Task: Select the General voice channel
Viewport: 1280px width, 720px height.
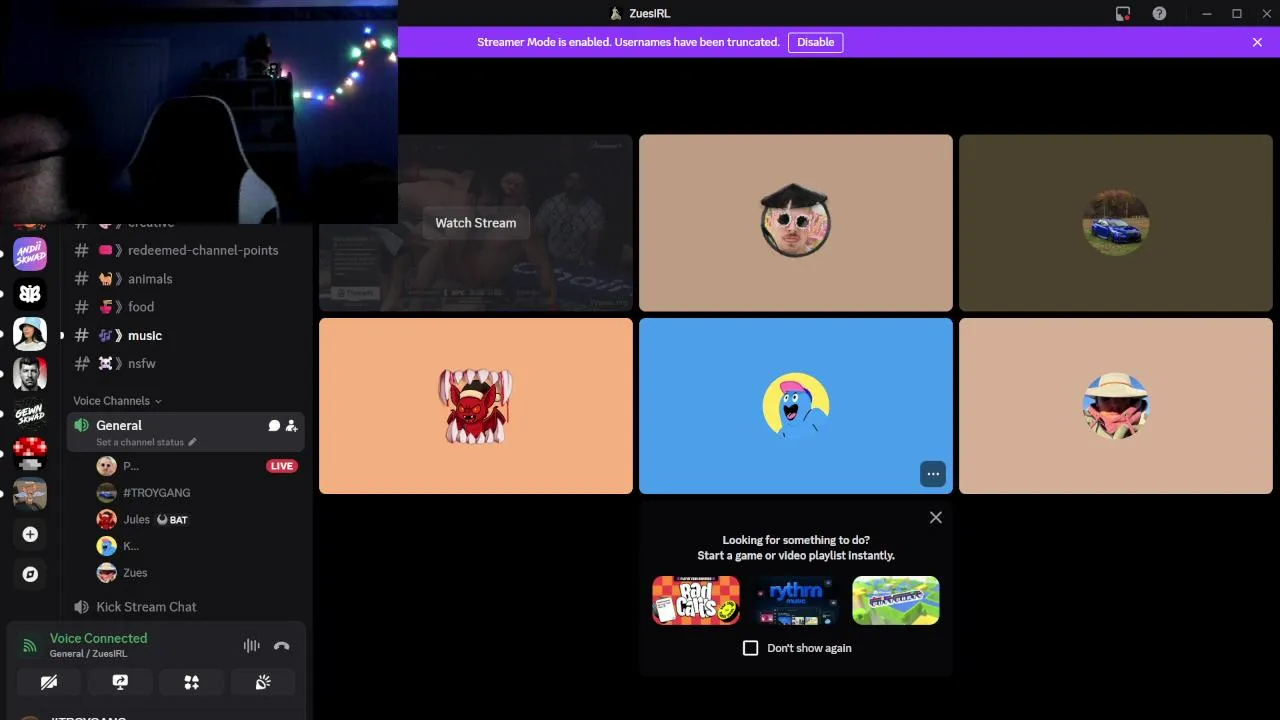Action: pyautogui.click(x=186, y=432)
